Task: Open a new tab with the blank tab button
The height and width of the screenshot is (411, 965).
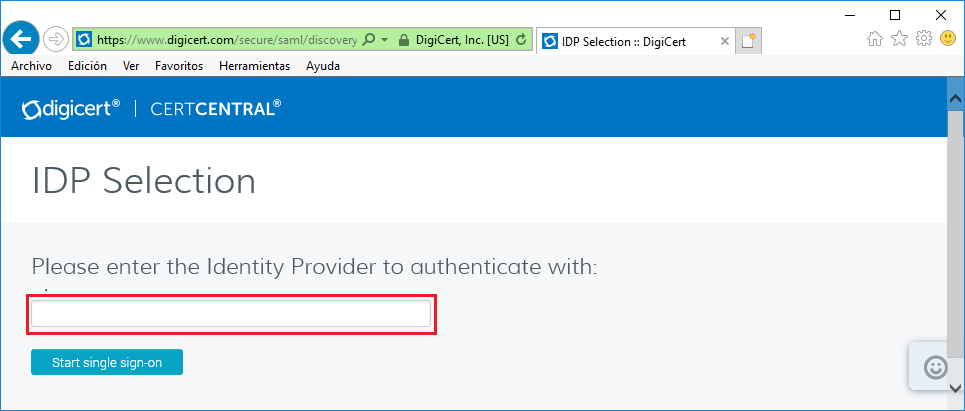Action: point(749,41)
